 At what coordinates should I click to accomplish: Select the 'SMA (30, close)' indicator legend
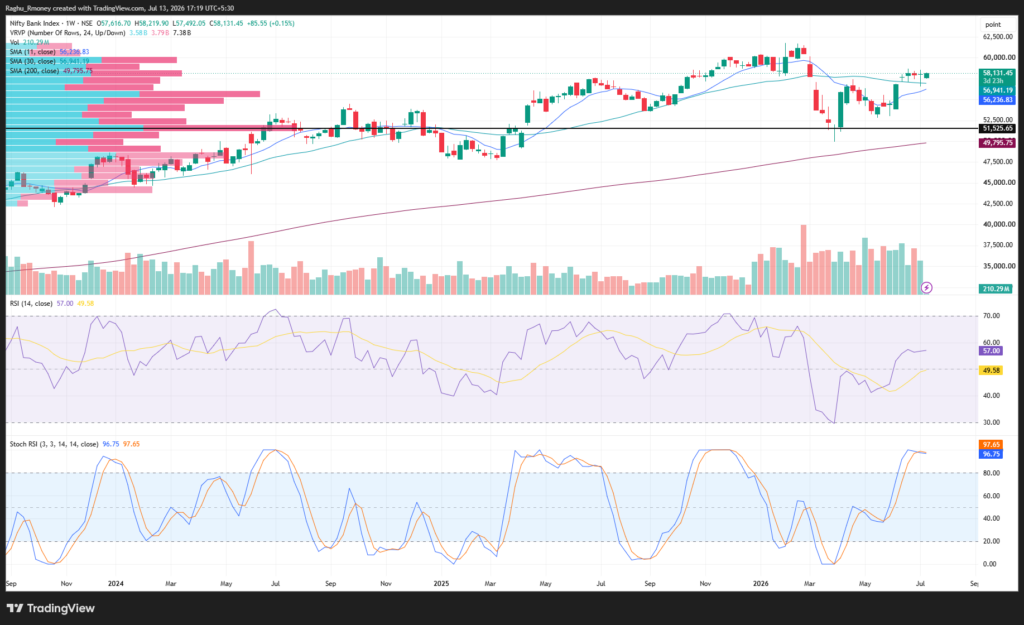click(32, 61)
